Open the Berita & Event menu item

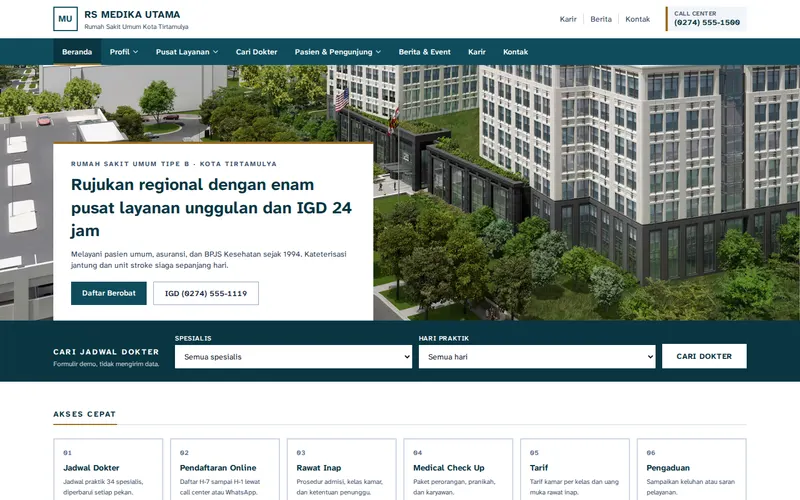(x=424, y=52)
